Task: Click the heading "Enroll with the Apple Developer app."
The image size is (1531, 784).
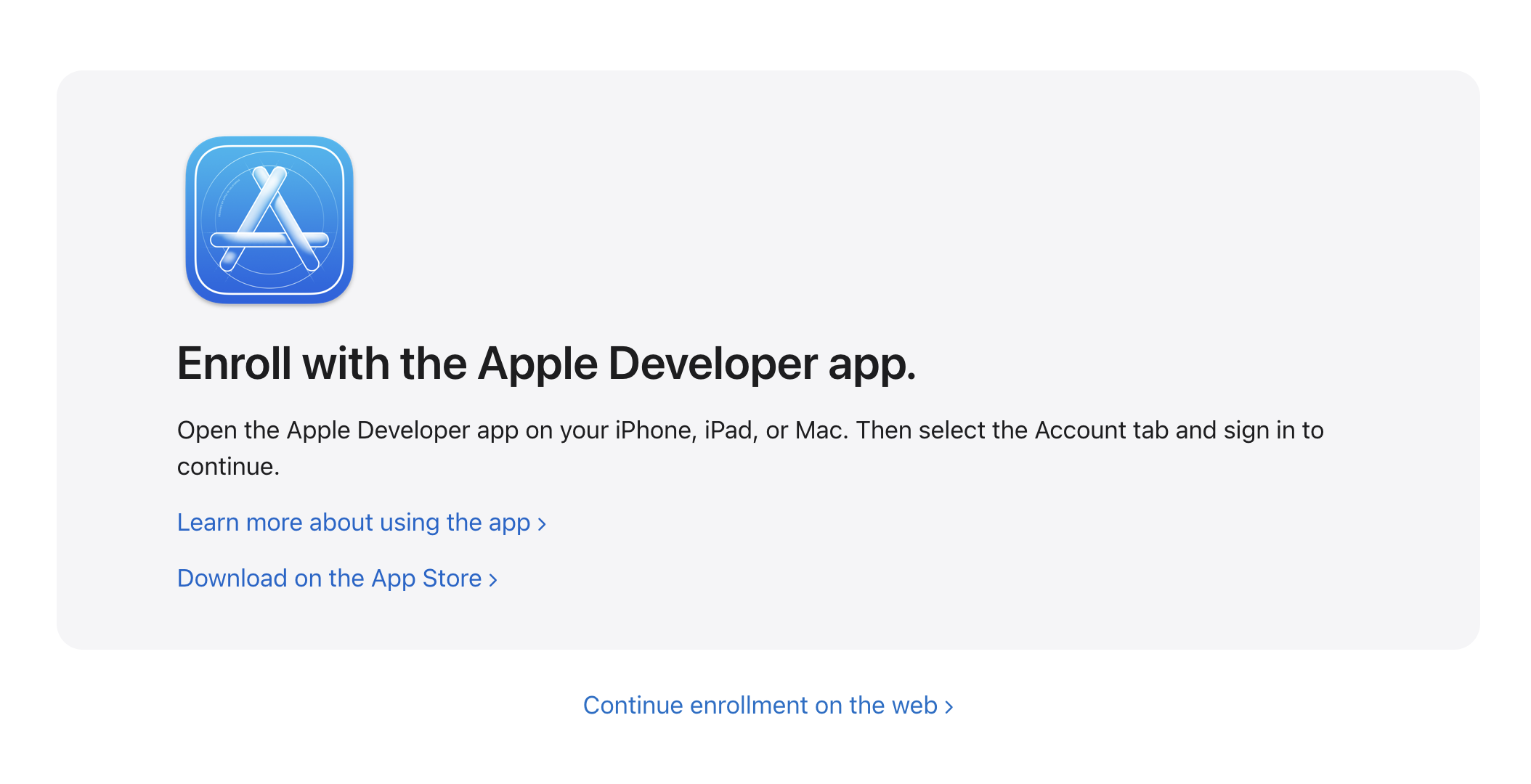Action: tap(547, 364)
